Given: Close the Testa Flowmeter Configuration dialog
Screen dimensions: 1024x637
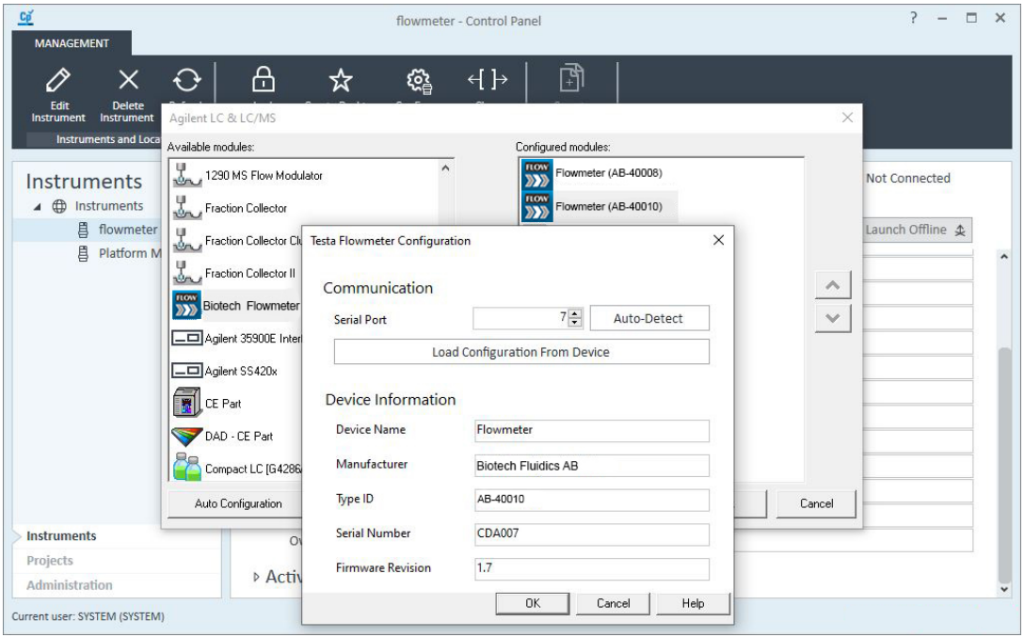Looking at the screenshot, I should (x=718, y=240).
